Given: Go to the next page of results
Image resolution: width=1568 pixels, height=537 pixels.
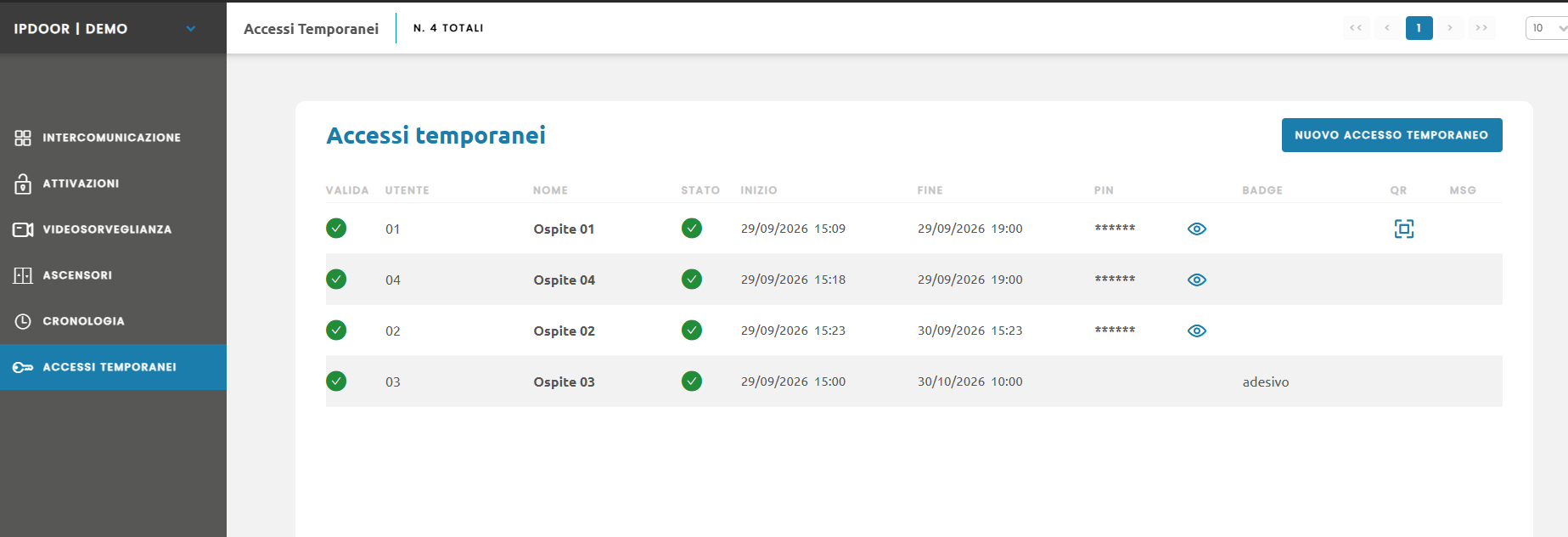Looking at the screenshot, I should tap(1450, 28).
